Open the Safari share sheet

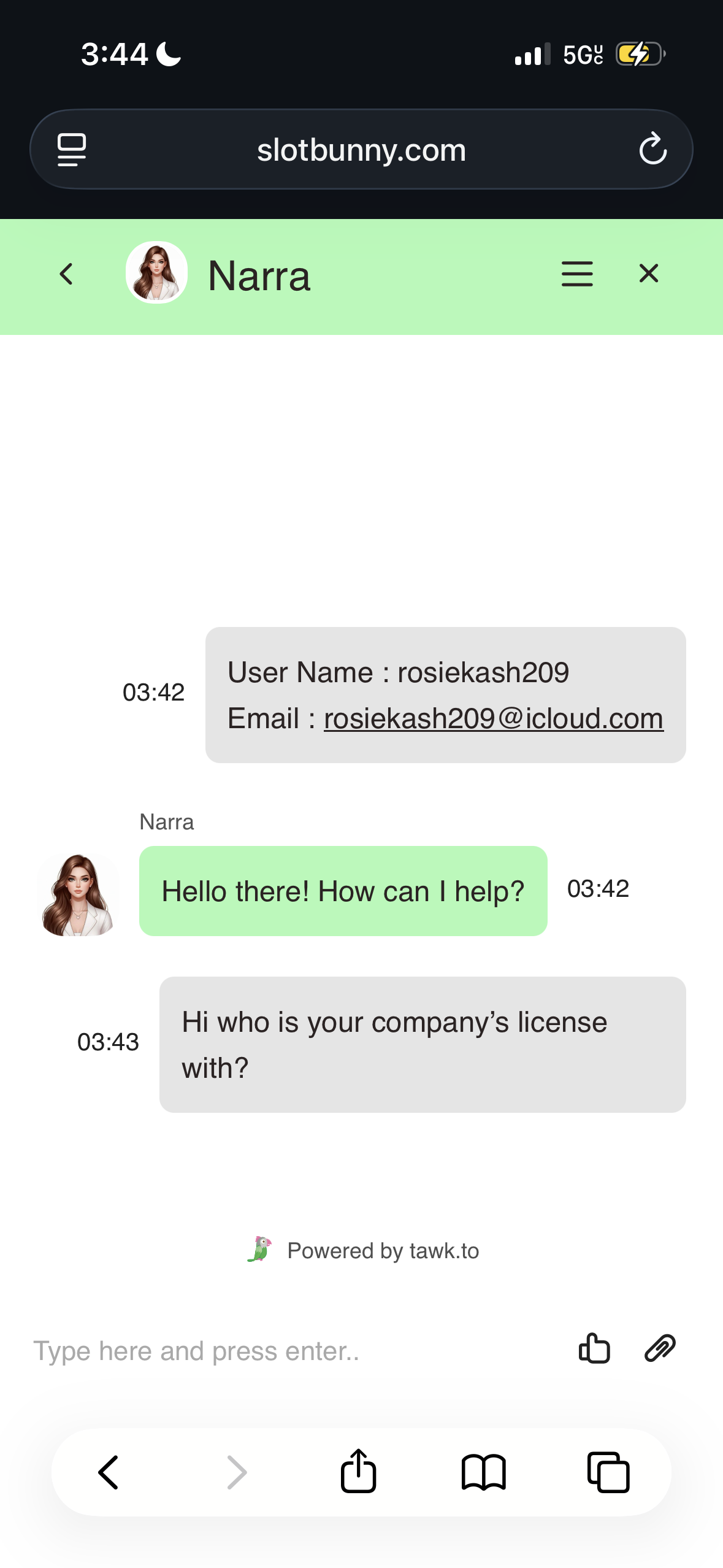[x=359, y=1471]
